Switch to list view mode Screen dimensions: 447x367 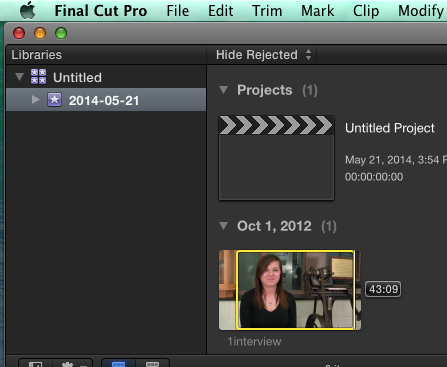152,363
